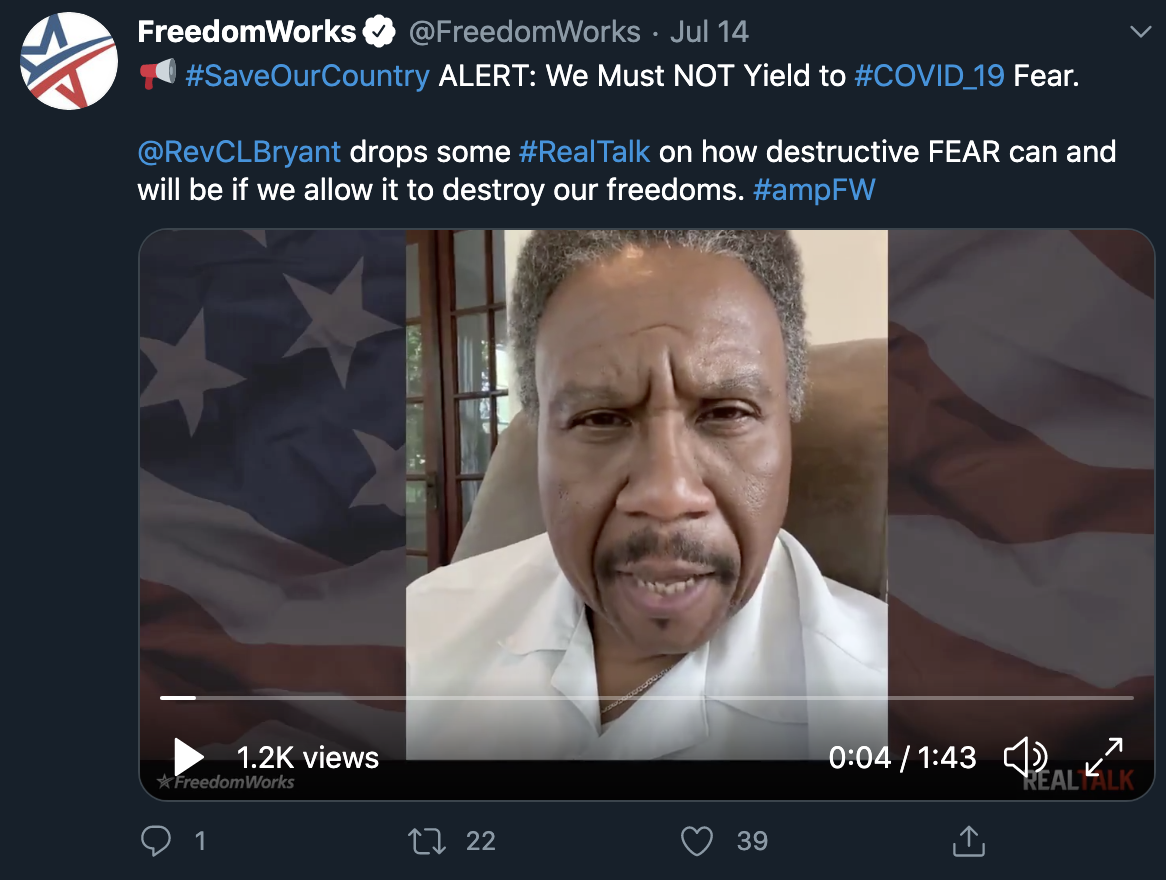Open the @FreedomWorks handle link
1166x880 pixels.
(525, 32)
